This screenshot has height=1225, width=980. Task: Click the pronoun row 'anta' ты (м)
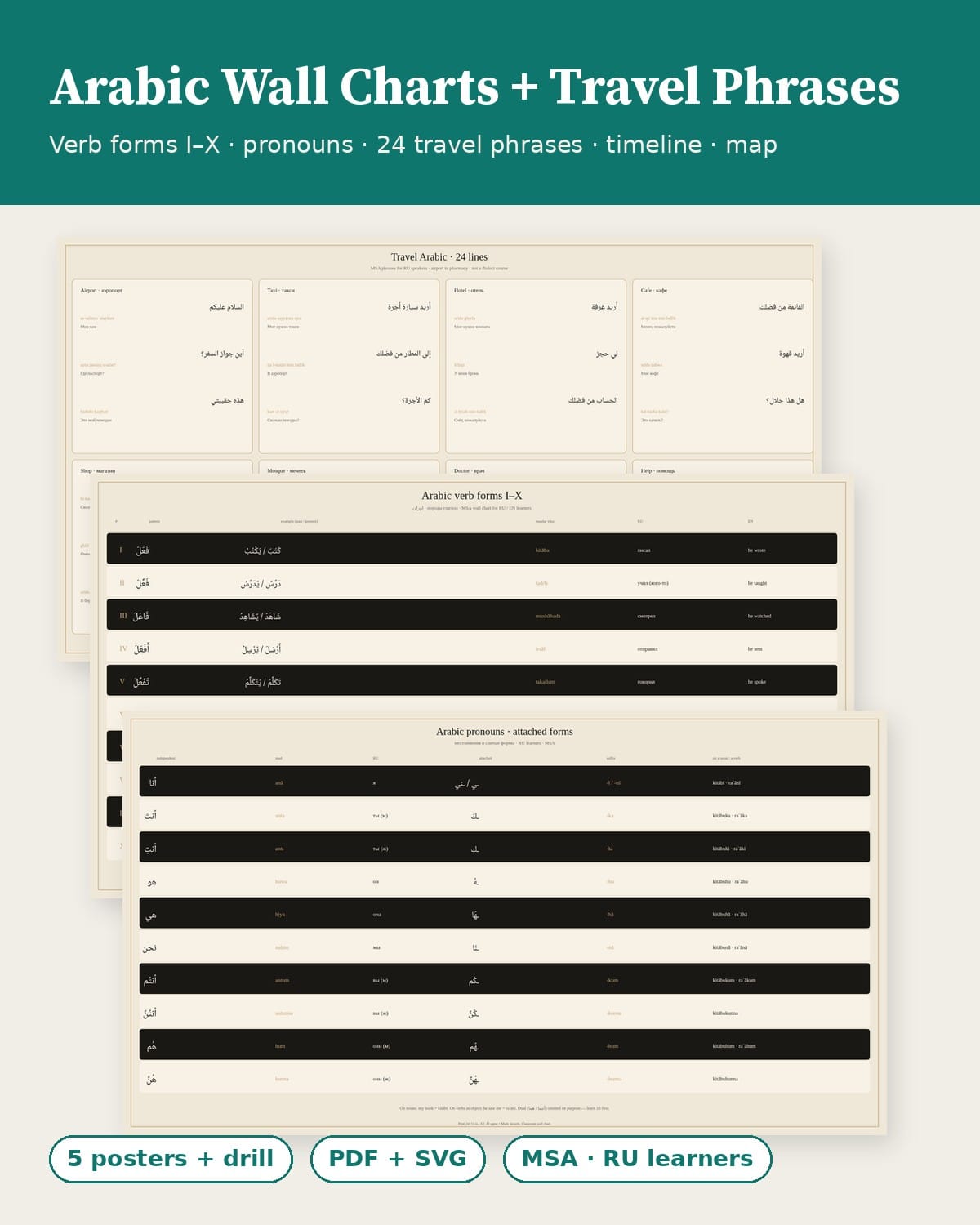point(505,814)
